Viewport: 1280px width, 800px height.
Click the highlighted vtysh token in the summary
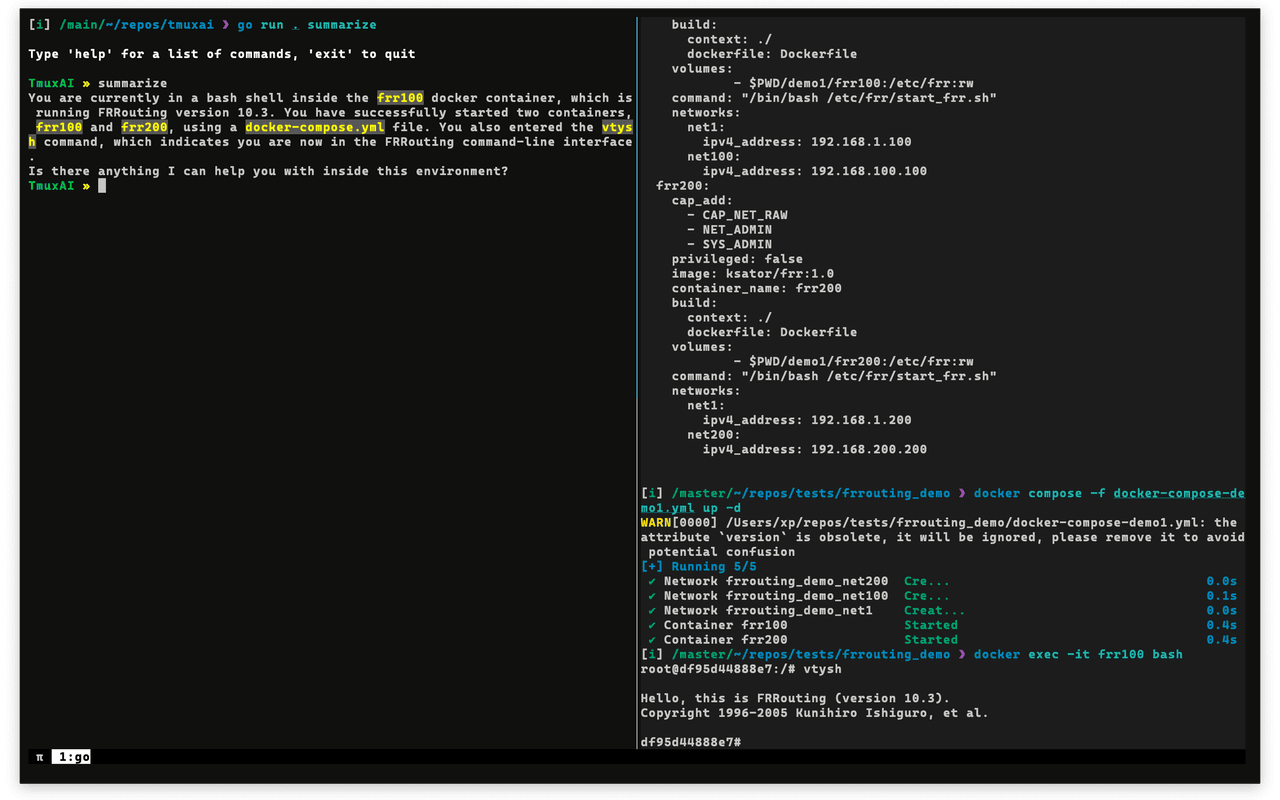(617, 127)
